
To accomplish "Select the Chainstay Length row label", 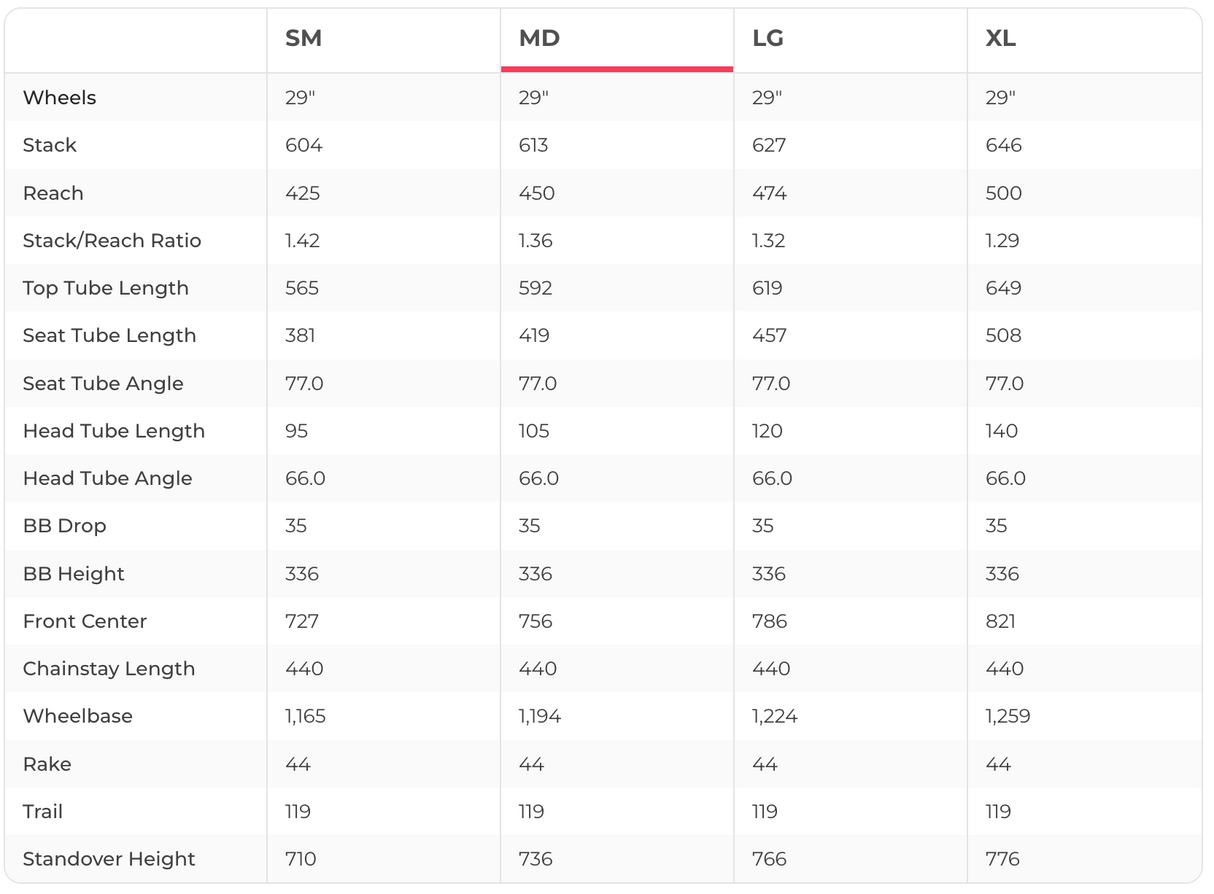I will click(x=109, y=669).
